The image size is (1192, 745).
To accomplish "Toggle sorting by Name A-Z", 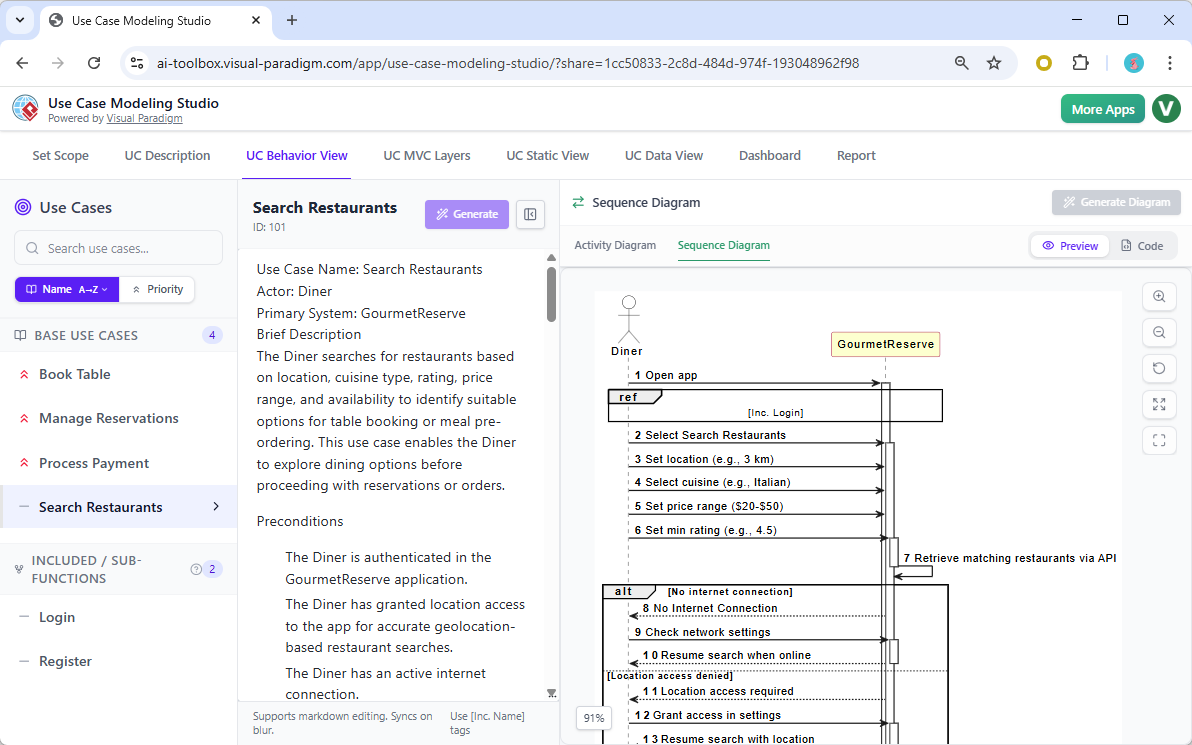I will (x=66, y=289).
